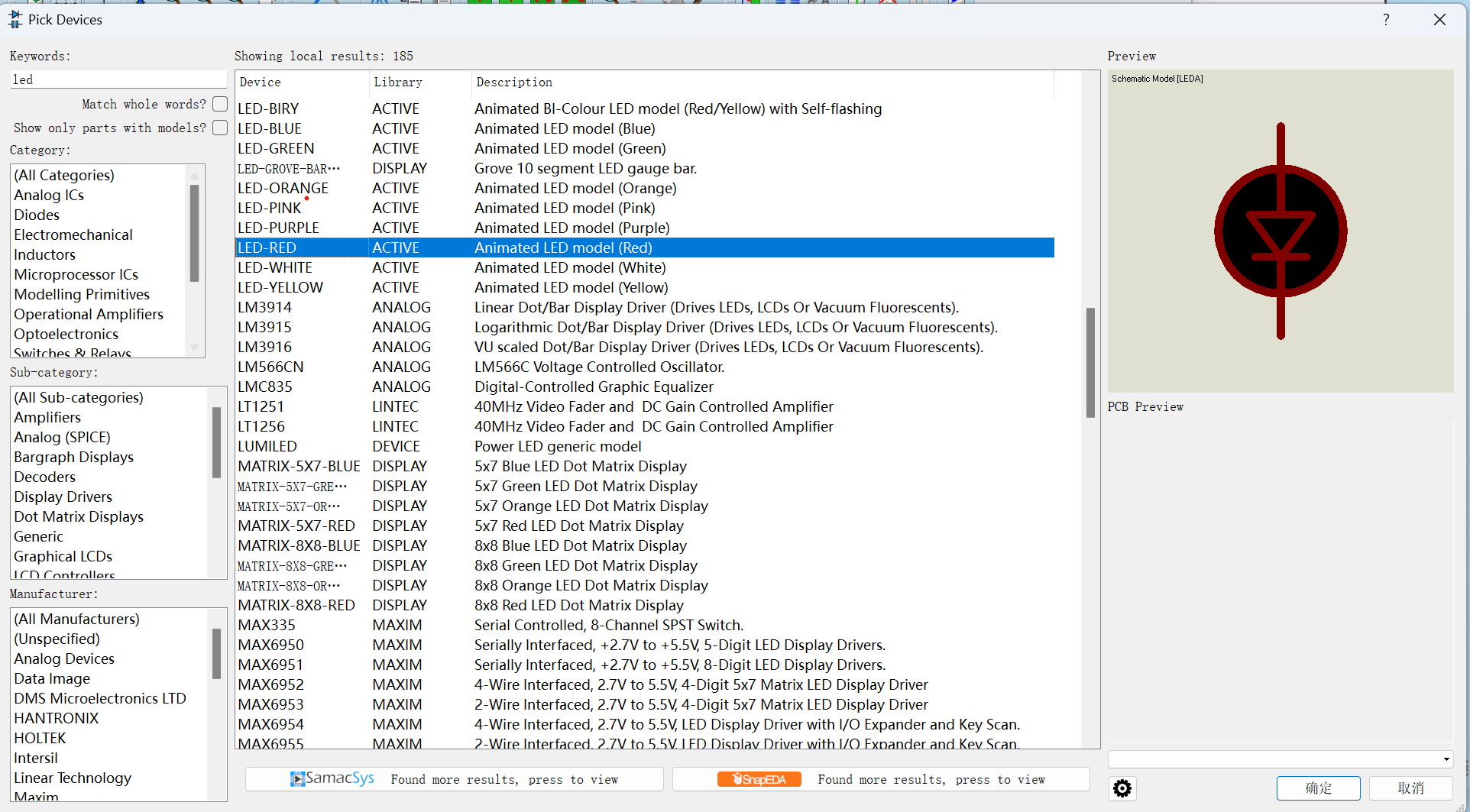This screenshot has height=812, width=1470.
Task: Select the (Unspecified) manufacturer
Action: coord(57,639)
